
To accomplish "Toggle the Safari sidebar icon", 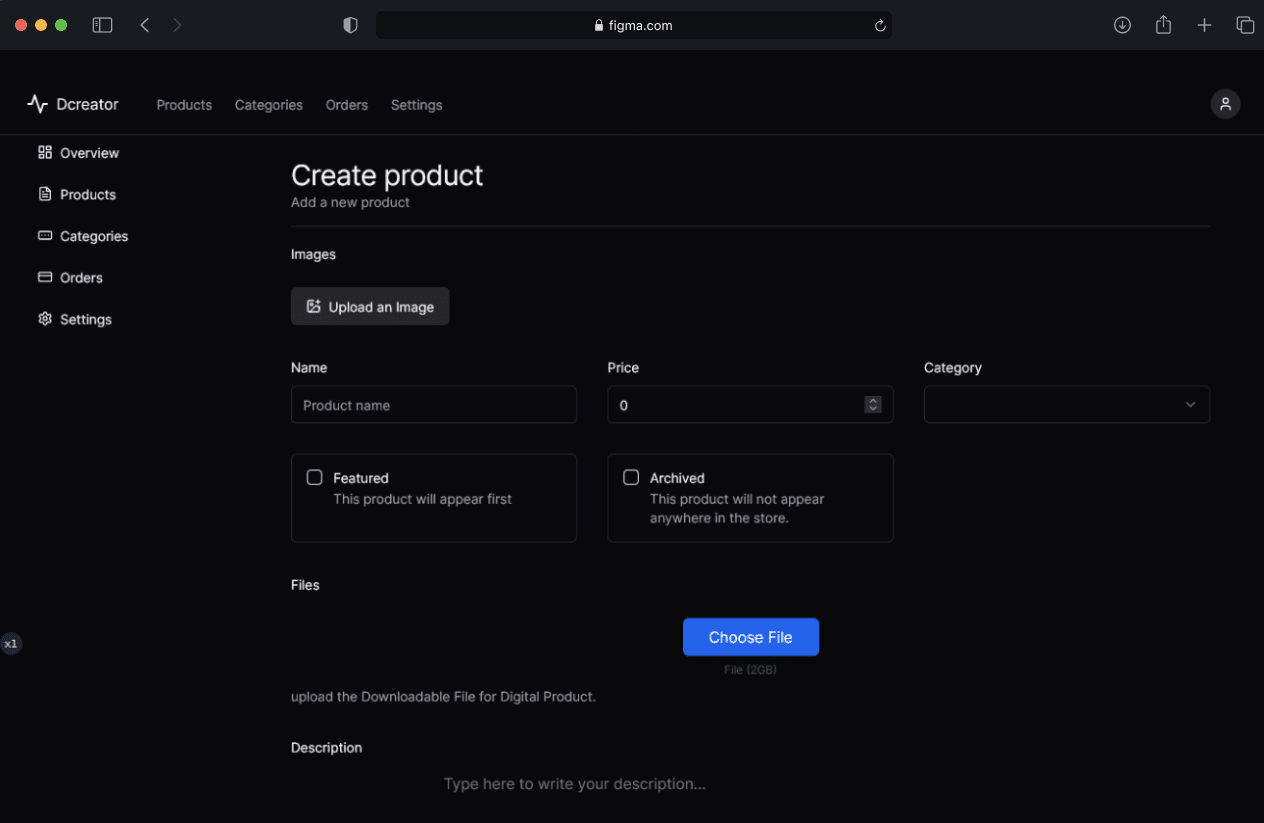I will coord(102,25).
